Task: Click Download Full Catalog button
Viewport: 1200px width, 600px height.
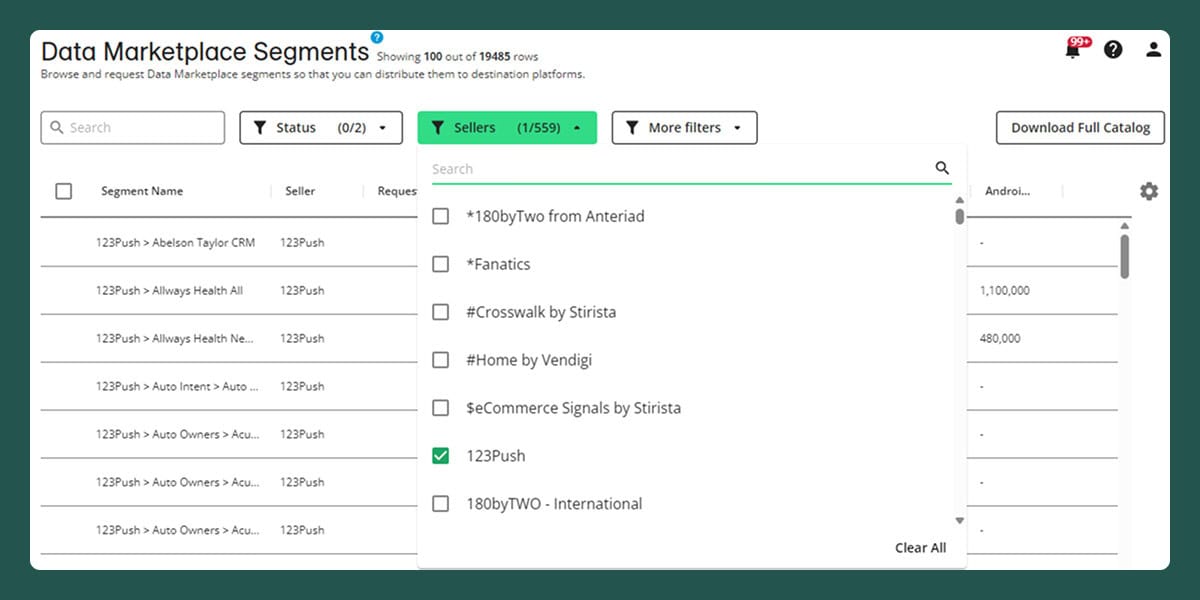Action: pyautogui.click(x=1080, y=128)
